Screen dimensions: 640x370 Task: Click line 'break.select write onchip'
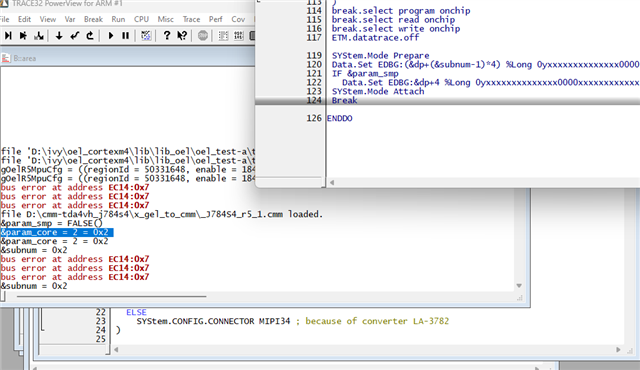pos(396,29)
